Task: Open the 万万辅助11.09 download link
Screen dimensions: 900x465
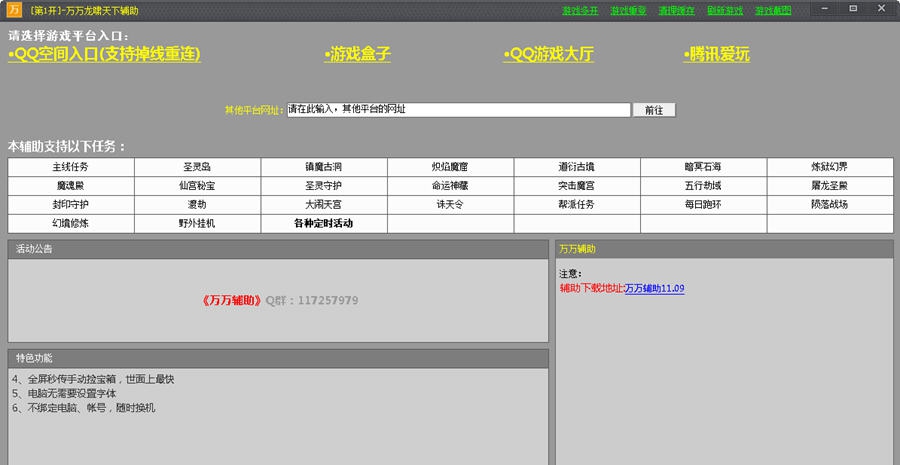Action: tap(654, 288)
